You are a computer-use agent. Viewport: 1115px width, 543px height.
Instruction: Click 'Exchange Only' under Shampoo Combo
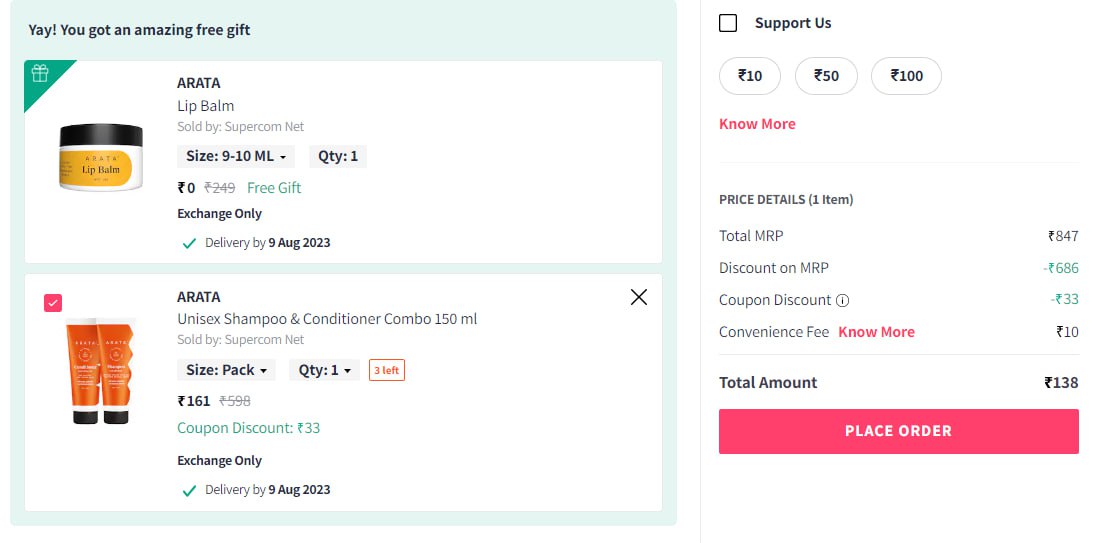pos(220,461)
